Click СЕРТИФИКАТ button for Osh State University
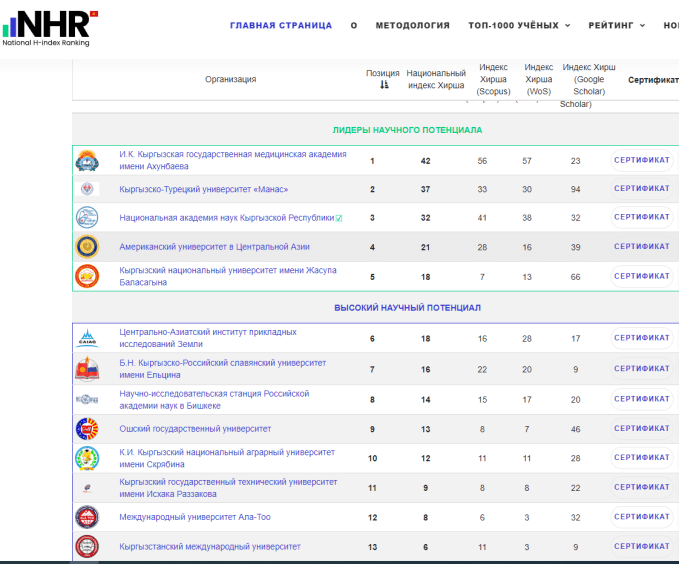The width and height of the screenshot is (679, 564). click(x=642, y=429)
